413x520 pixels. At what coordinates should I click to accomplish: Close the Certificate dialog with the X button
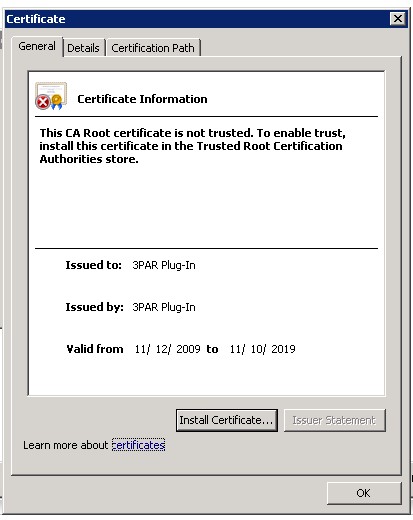(398, 19)
